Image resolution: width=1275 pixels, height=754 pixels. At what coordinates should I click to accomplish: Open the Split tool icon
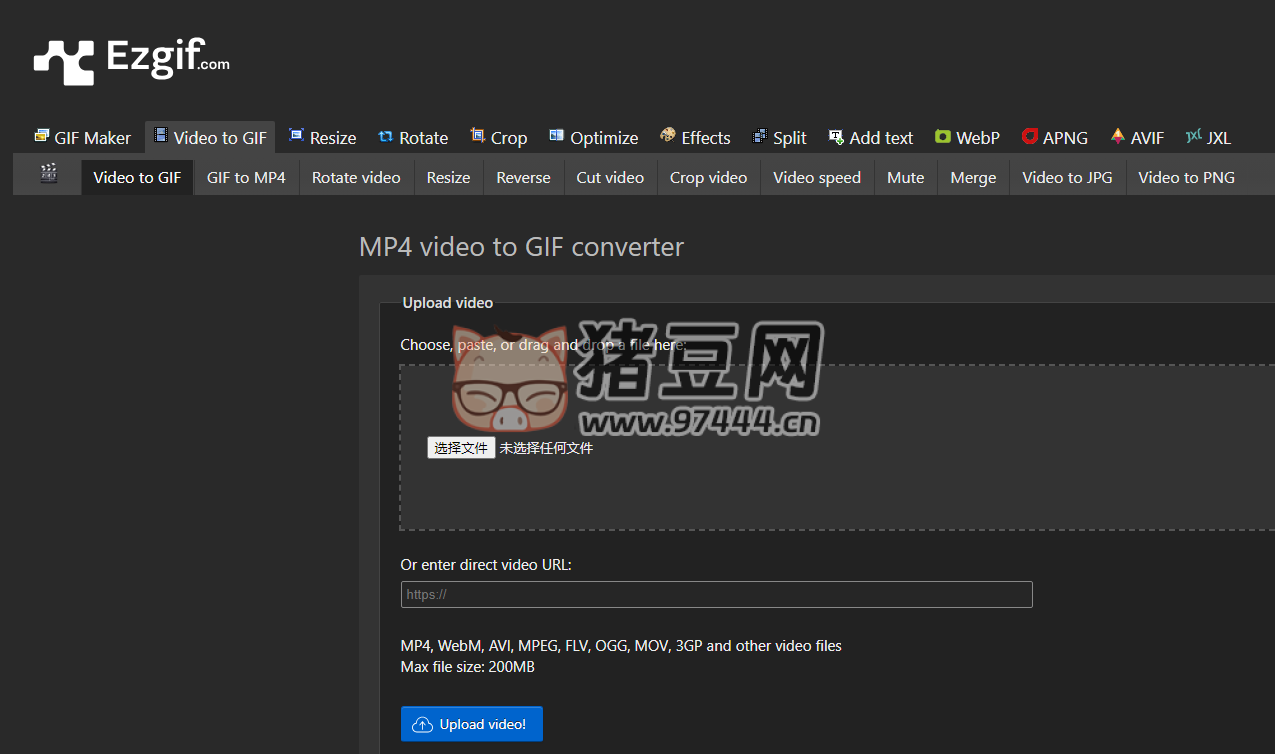[x=761, y=136]
